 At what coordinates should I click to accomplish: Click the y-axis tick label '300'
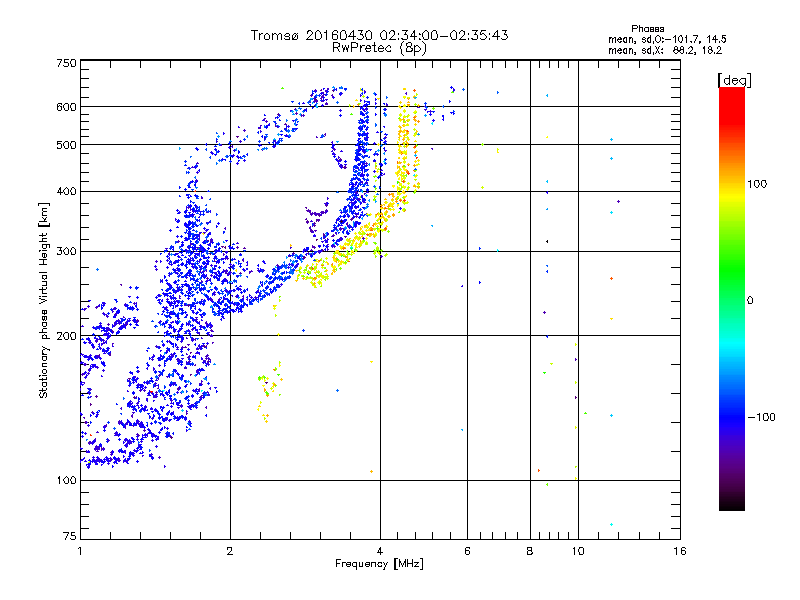point(66,252)
